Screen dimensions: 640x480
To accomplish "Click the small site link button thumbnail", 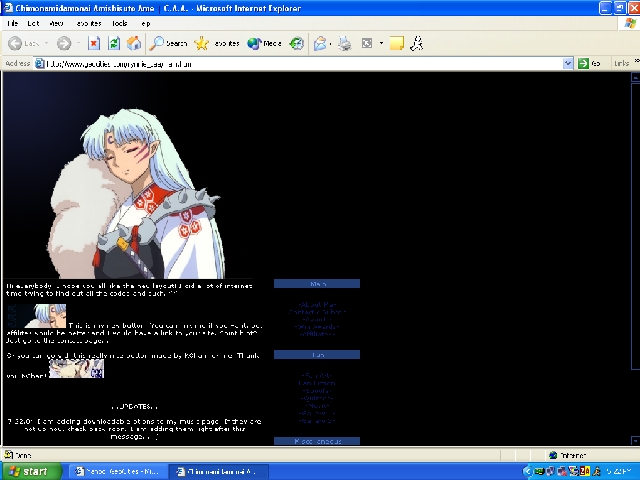I will click(36, 316).
